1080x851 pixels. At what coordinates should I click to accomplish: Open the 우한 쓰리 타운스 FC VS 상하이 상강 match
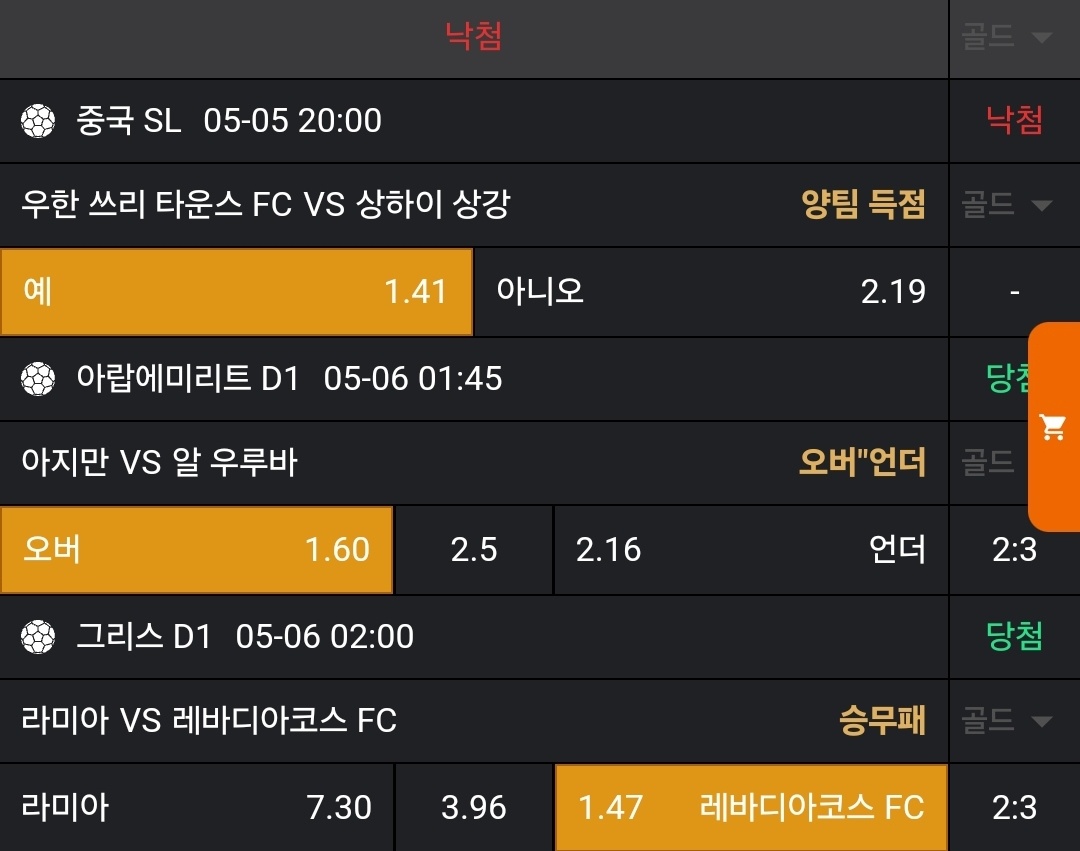[266, 205]
